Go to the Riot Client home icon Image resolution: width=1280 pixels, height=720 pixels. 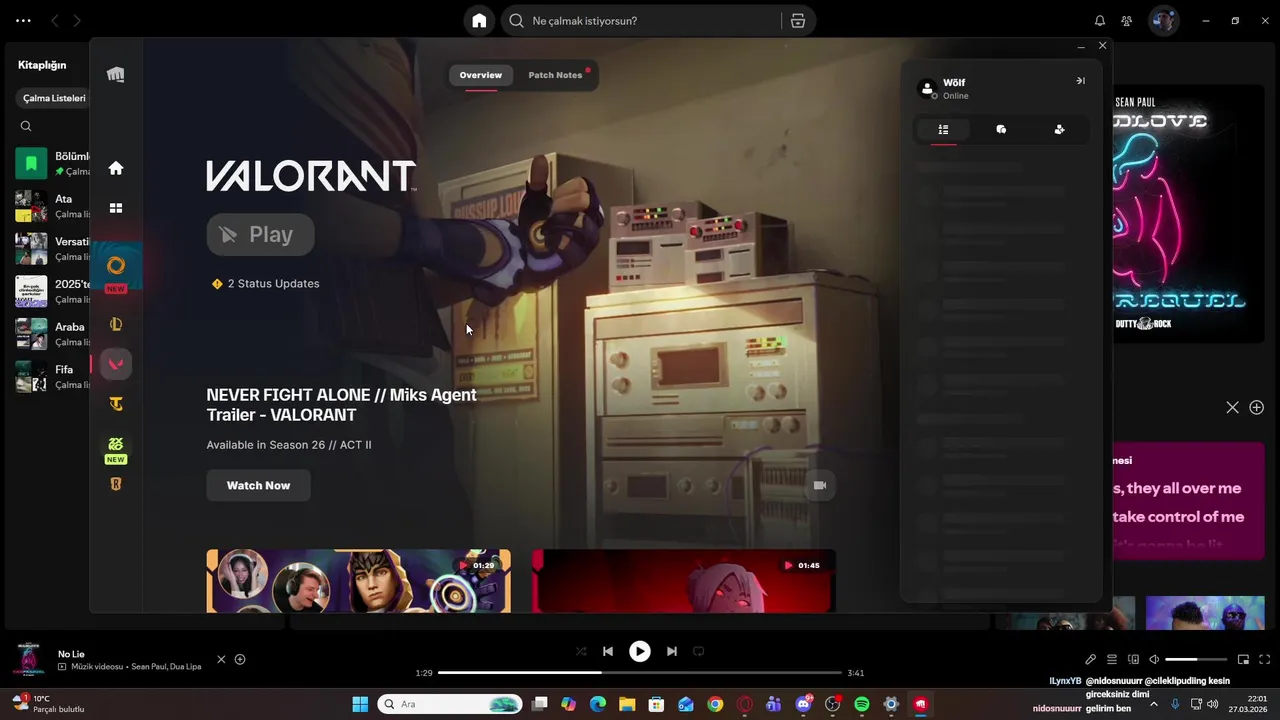pyautogui.click(x=116, y=168)
